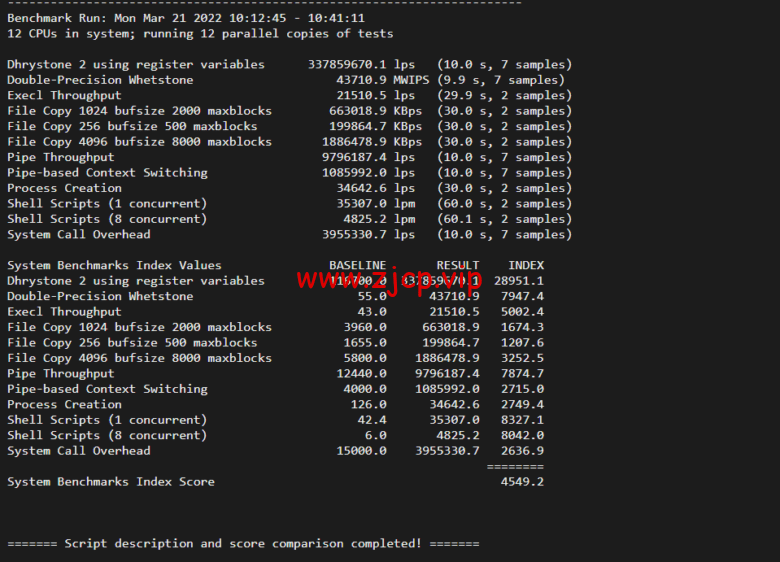Click the BASELINE column header
The width and height of the screenshot is (780, 562).
[358, 265]
